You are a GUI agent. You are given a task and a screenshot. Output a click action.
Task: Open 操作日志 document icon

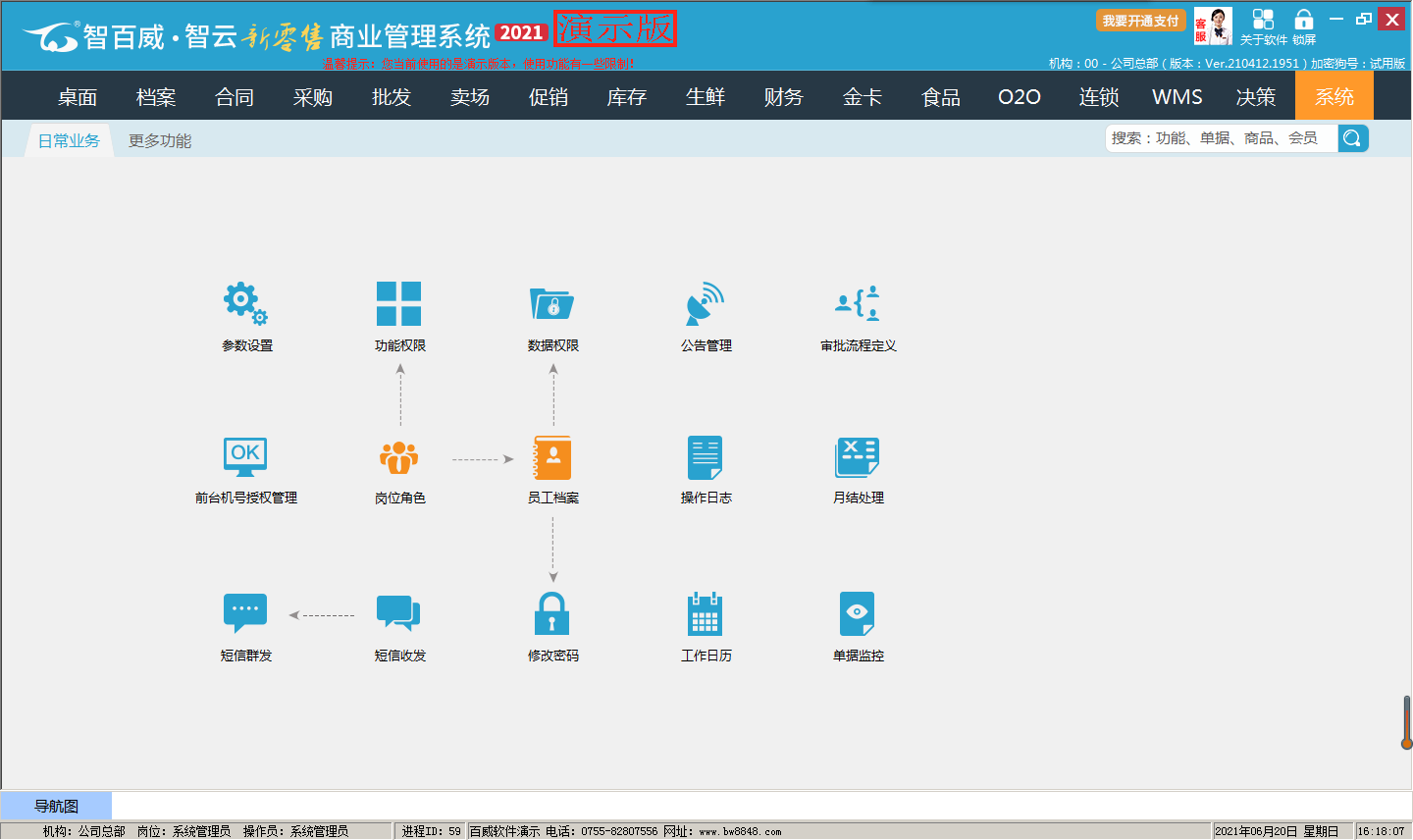[x=706, y=457]
